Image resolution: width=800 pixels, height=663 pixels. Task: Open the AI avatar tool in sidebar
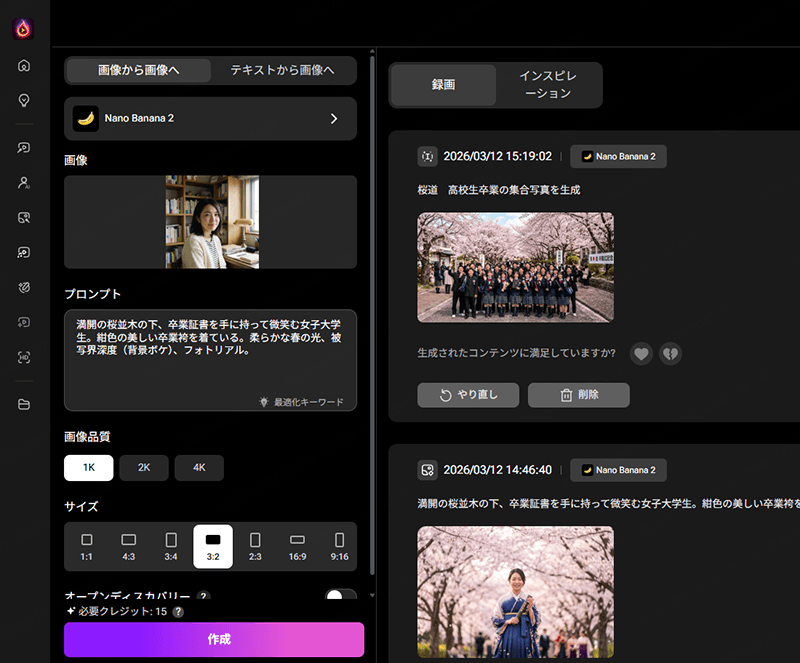click(x=24, y=183)
